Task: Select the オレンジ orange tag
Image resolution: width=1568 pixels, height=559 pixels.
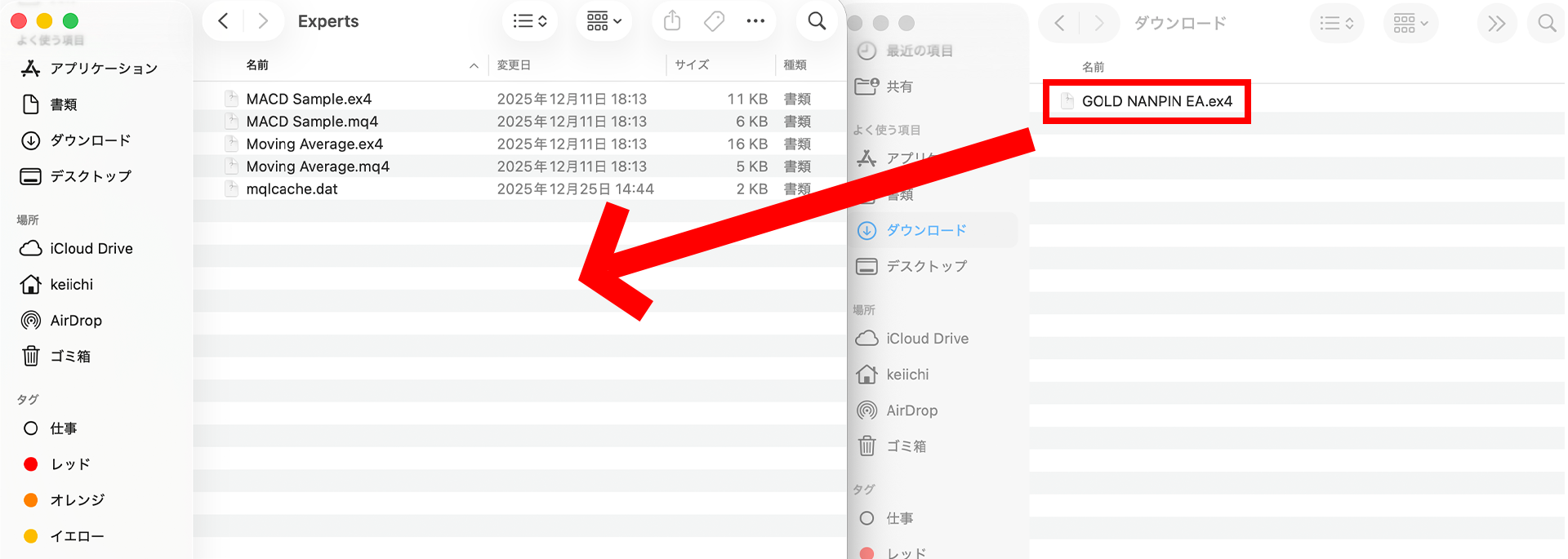Action: click(x=76, y=500)
